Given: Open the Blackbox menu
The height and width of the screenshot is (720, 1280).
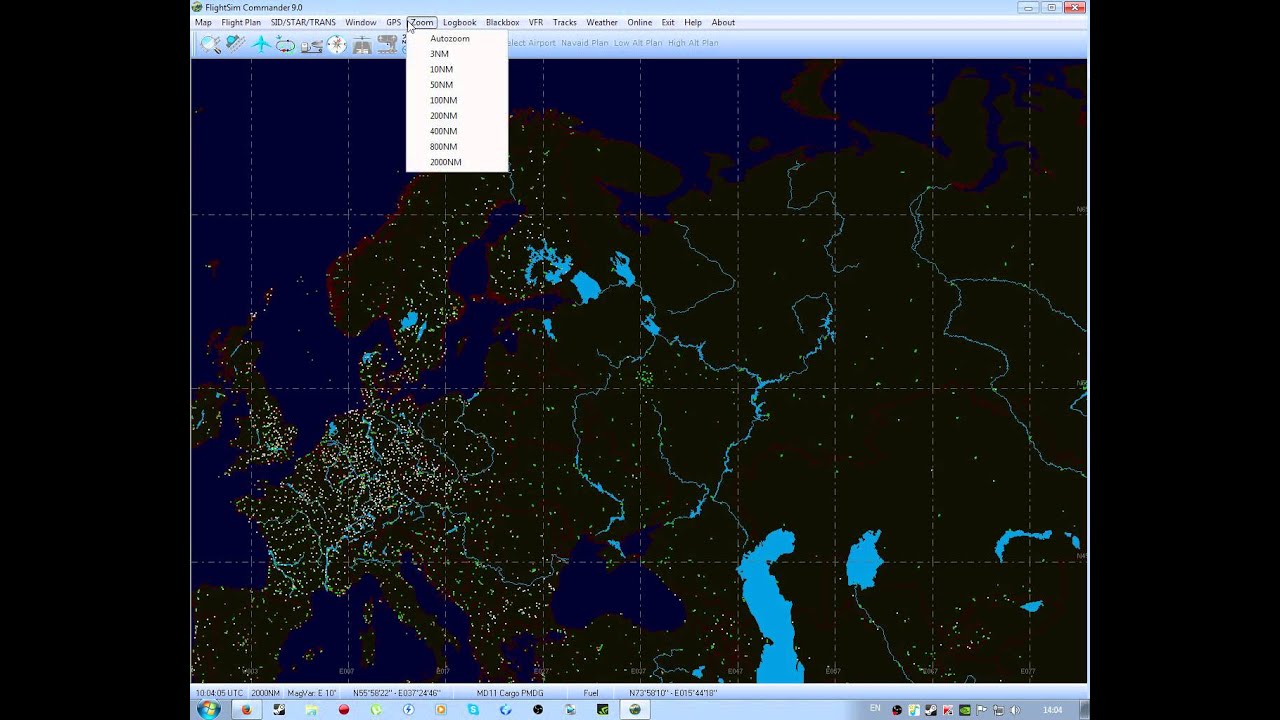Looking at the screenshot, I should pos(503,22).
